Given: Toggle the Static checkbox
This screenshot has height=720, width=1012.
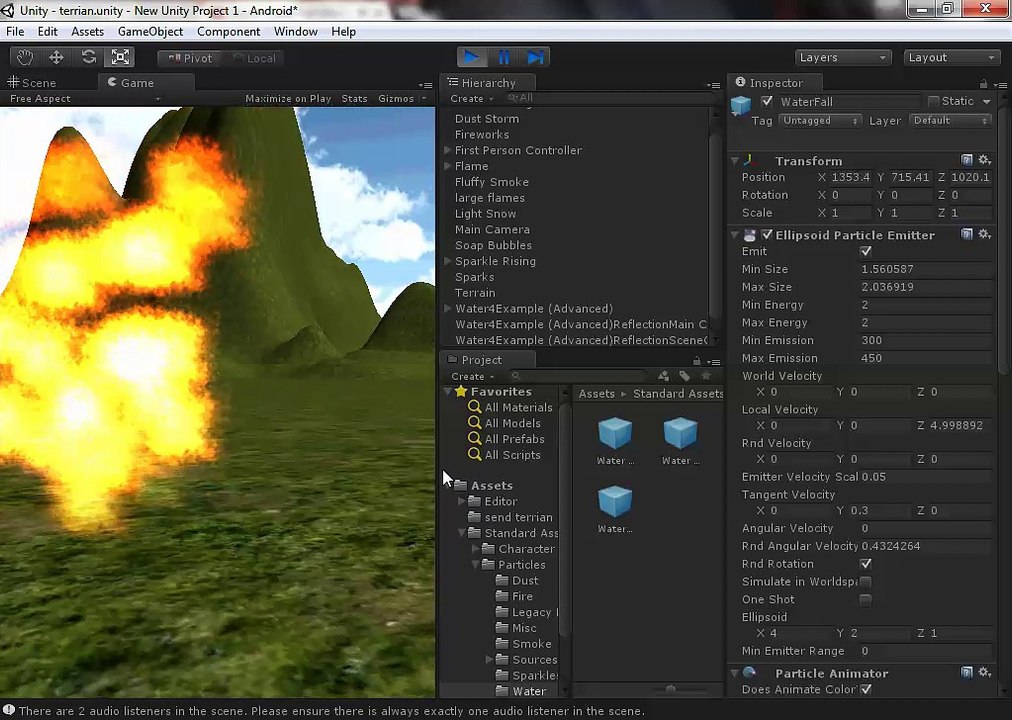Looking at the screenshot, I should 933,101.
